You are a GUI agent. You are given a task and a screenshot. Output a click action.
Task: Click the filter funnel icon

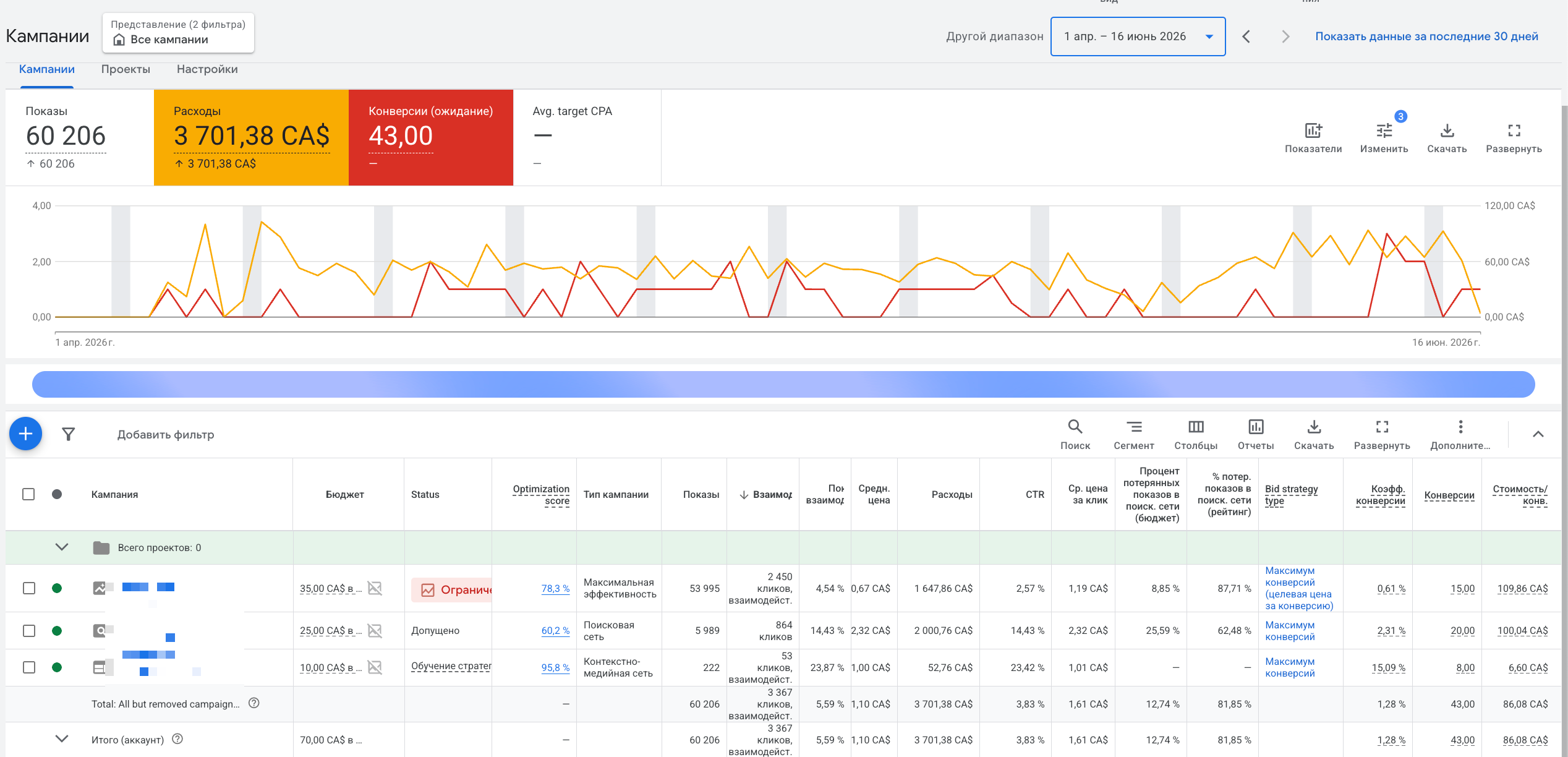click(69, 434)
